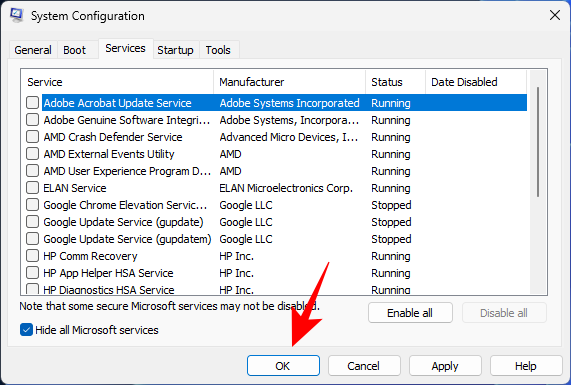571x385 pixels.
Task: Open Help for System Configuration
Action: pos(525,366)
